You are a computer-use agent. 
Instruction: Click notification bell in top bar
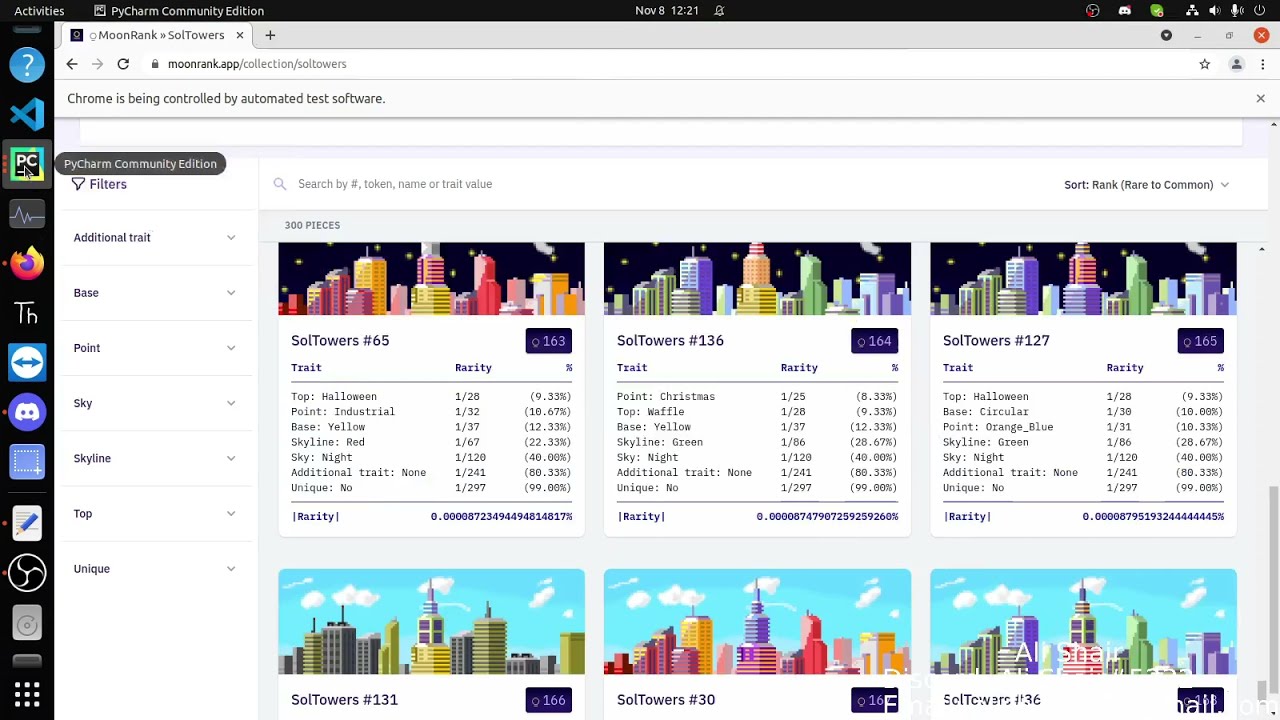pos(719,10)
